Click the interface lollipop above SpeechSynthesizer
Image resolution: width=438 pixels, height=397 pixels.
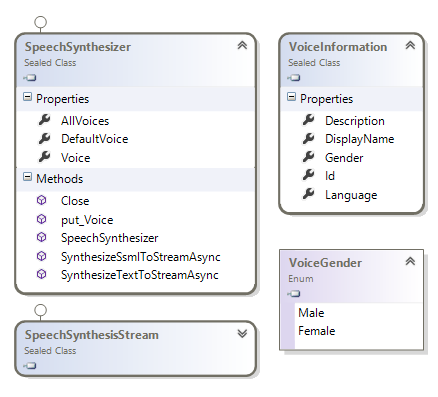[x=41, y=22]
